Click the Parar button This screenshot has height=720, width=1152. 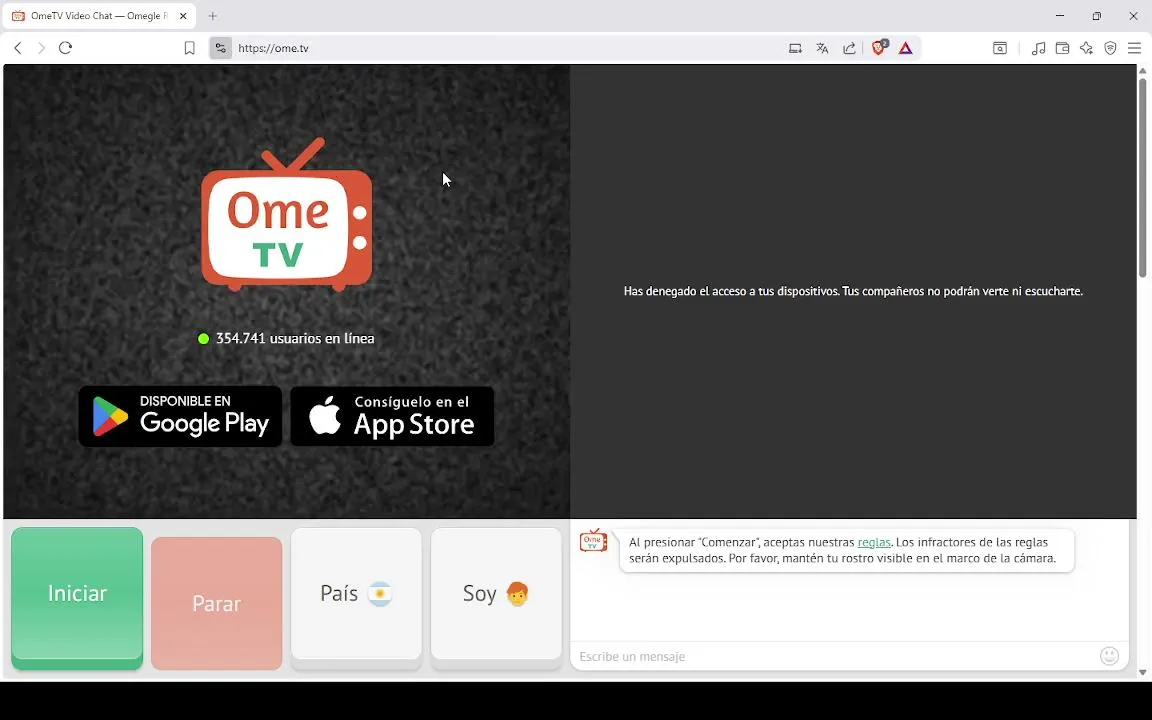point(217,603)
